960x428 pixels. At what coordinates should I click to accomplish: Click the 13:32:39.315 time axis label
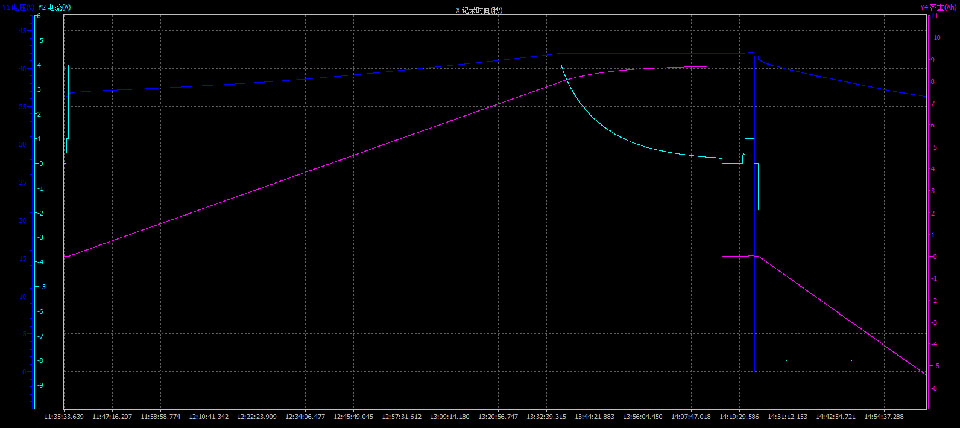[547, 416]
